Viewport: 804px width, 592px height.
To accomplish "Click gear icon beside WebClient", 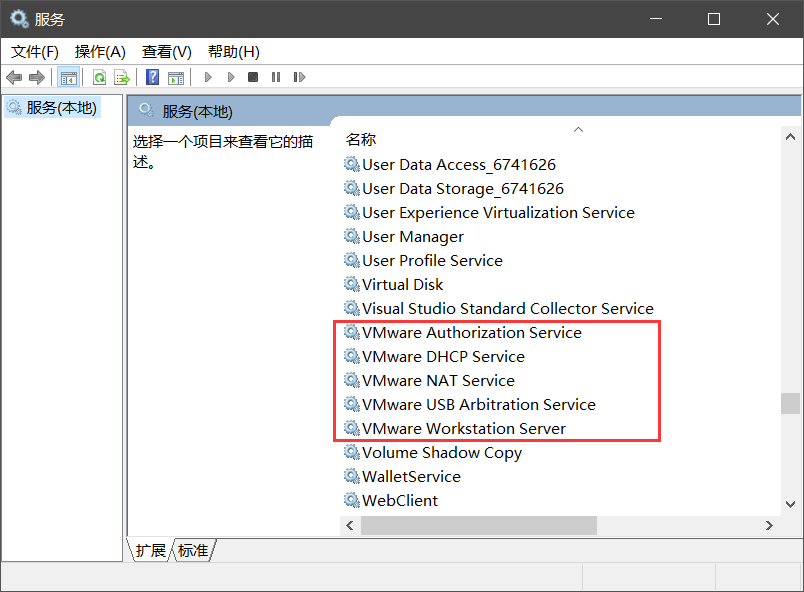I will click(x=351, y=500).
